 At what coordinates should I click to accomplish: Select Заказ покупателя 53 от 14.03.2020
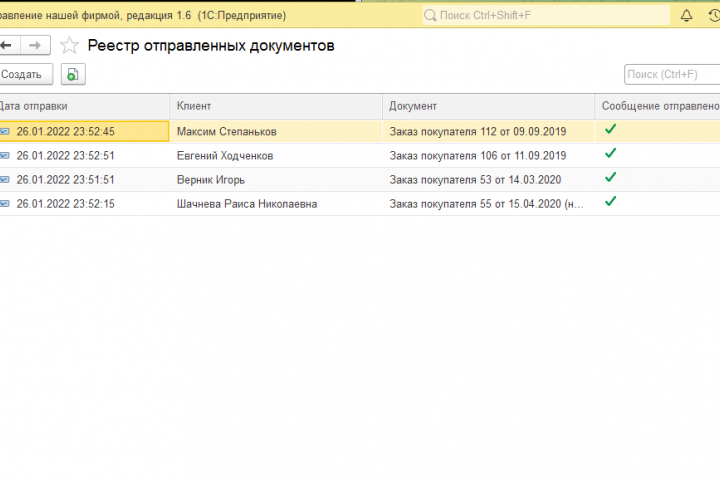[x=475, y=180]
